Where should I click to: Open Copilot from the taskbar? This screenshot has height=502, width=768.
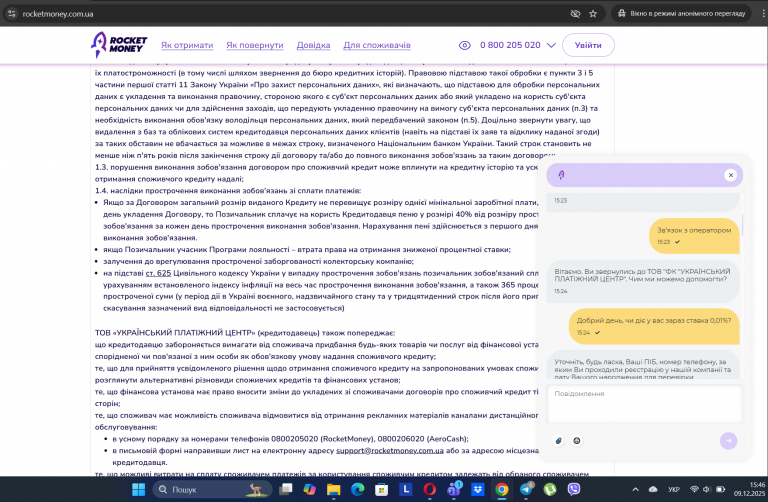pos(310,489)
